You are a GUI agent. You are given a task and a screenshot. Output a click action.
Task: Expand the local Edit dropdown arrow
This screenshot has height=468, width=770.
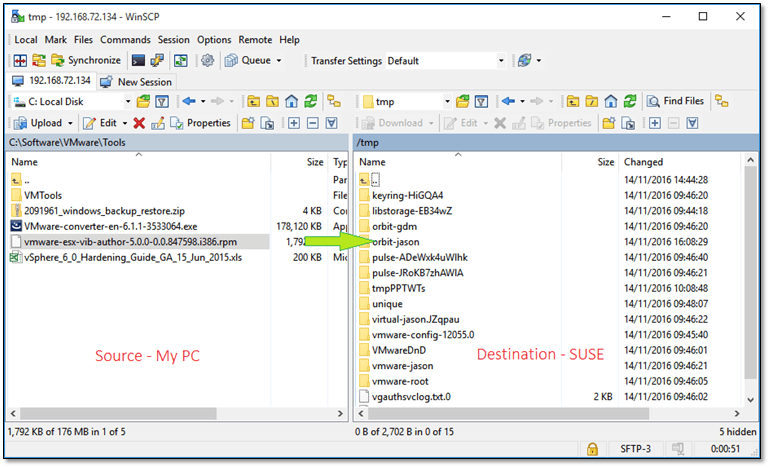pos(125,123)
